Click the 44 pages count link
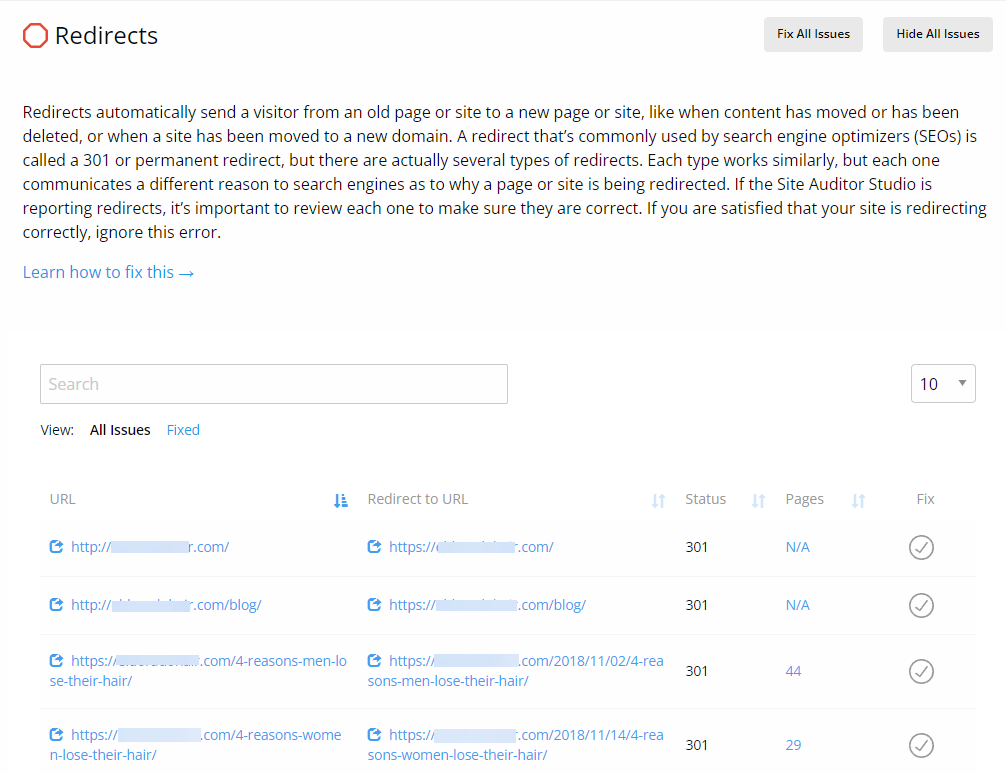The height and width of the screenshot is (774, 1006). click(793, 671)
